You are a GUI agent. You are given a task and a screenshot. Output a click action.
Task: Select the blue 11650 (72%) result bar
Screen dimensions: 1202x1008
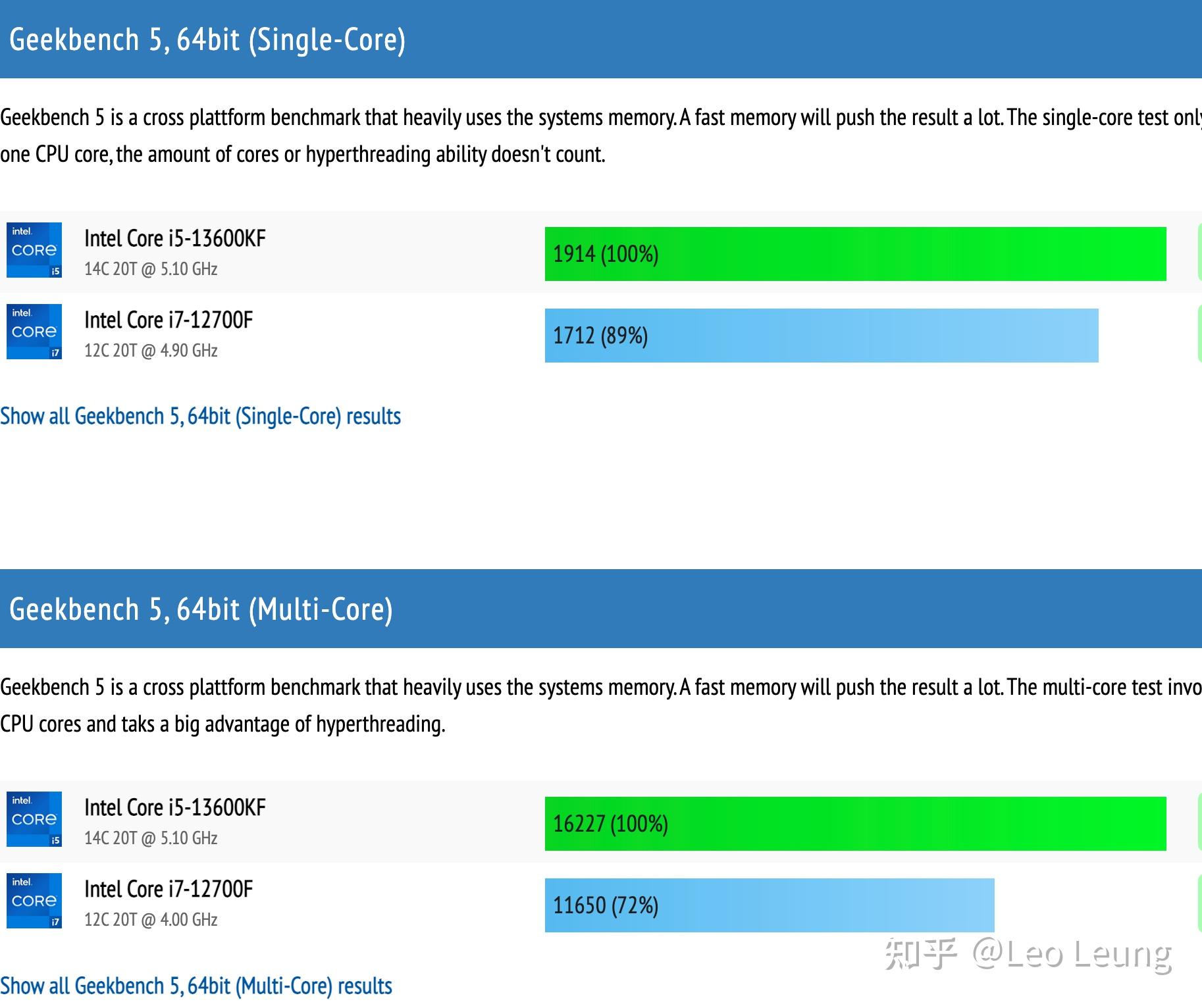pyautogui.click(x=769, y=905)
